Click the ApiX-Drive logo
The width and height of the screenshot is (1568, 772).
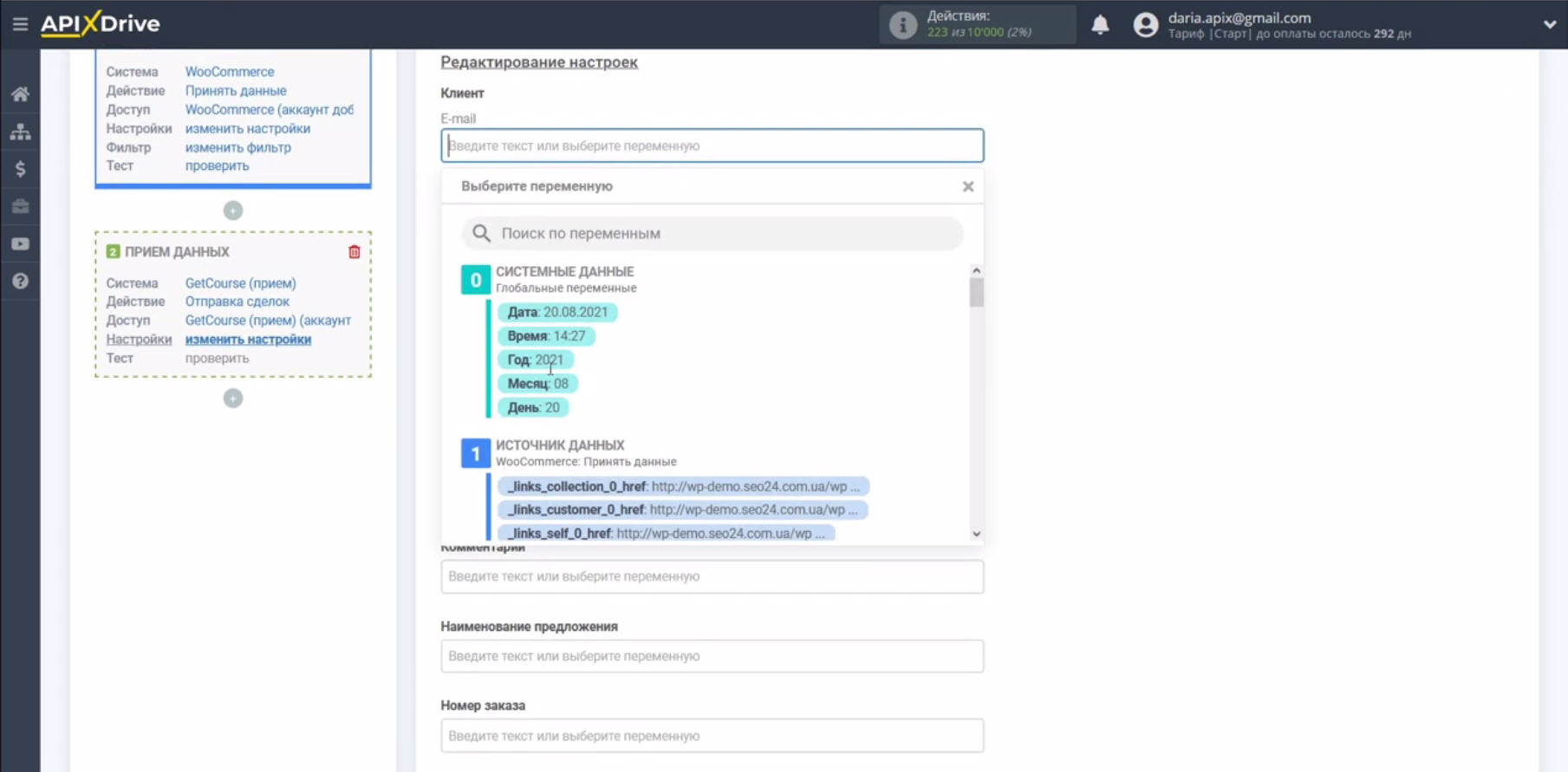tap(101, 23)
